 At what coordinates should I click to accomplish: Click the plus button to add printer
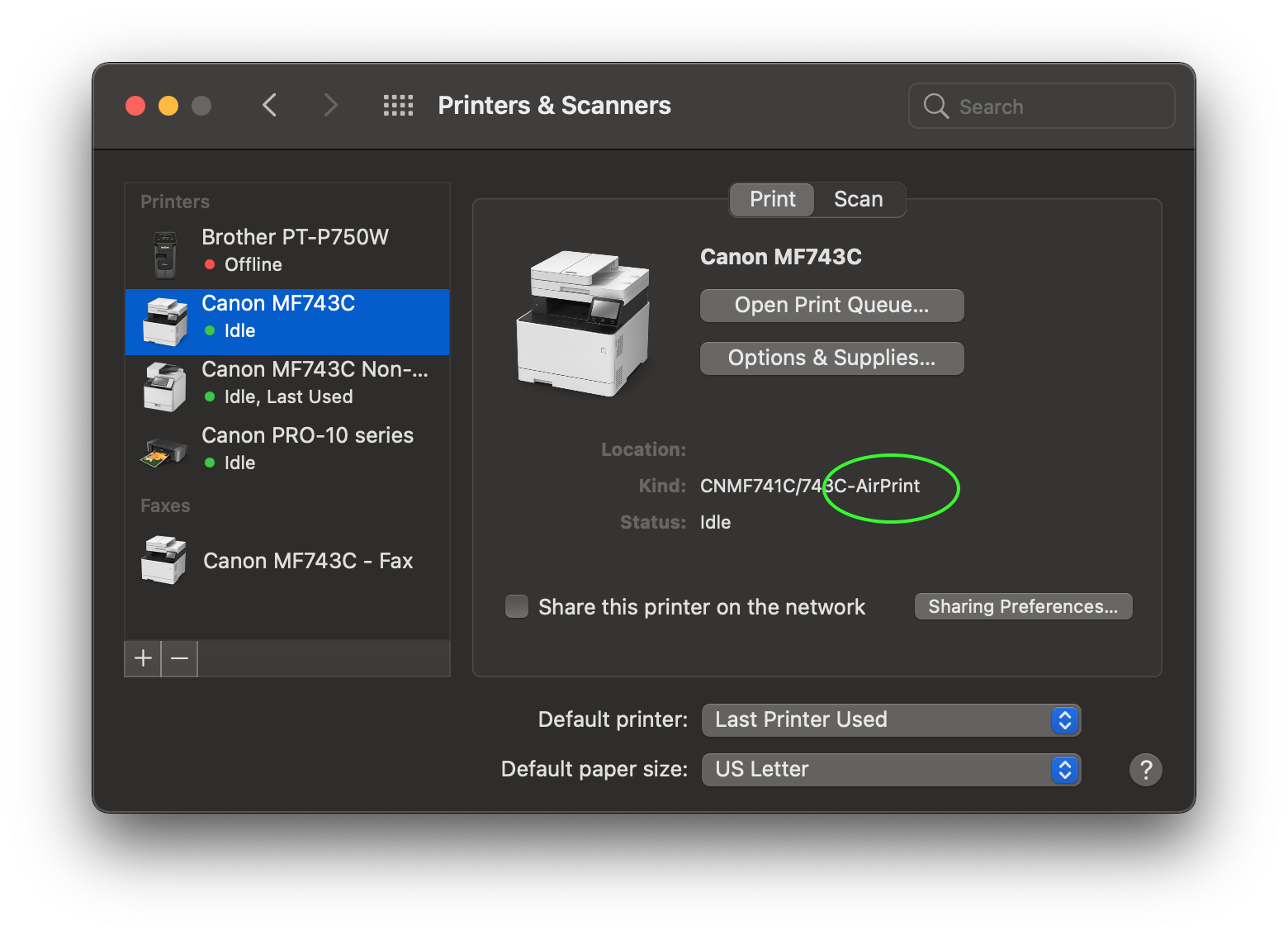(x=143, y=658)
